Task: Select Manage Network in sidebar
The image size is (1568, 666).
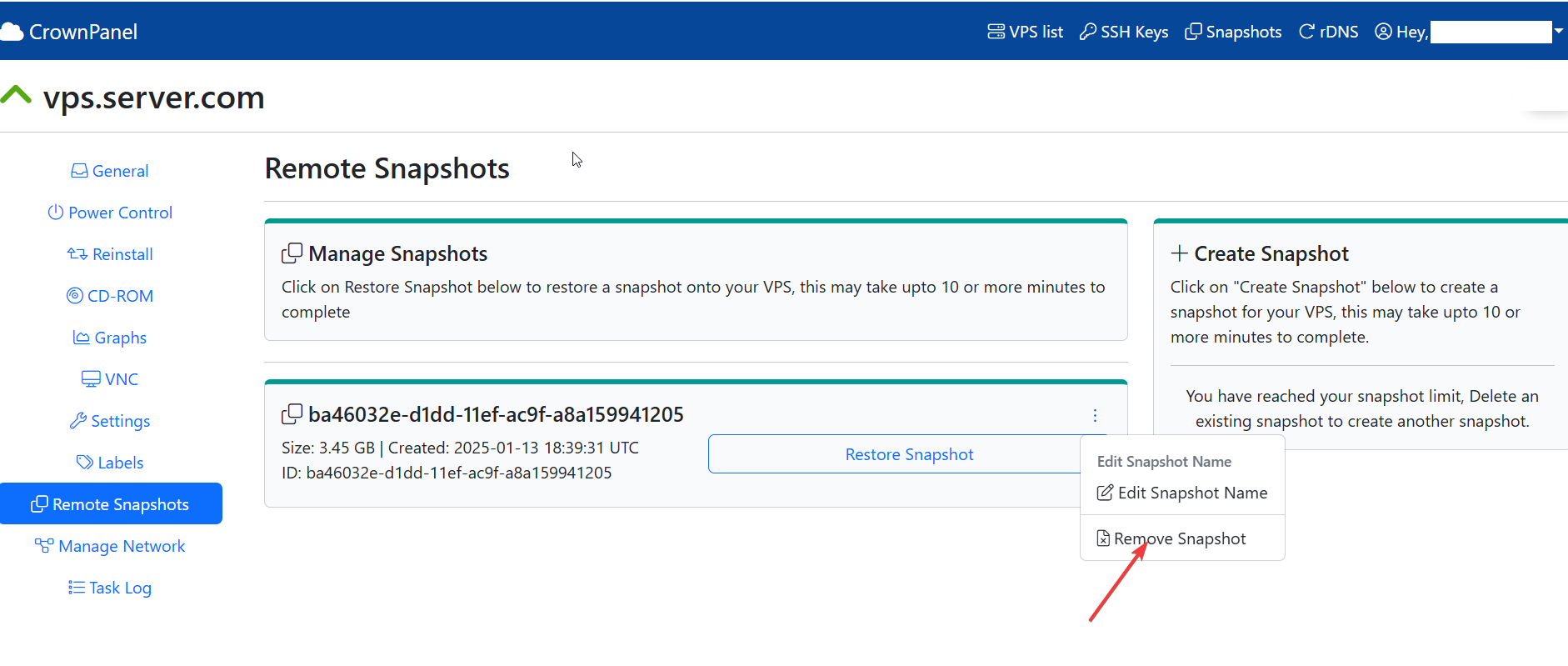Action: [x=110, y=546]
